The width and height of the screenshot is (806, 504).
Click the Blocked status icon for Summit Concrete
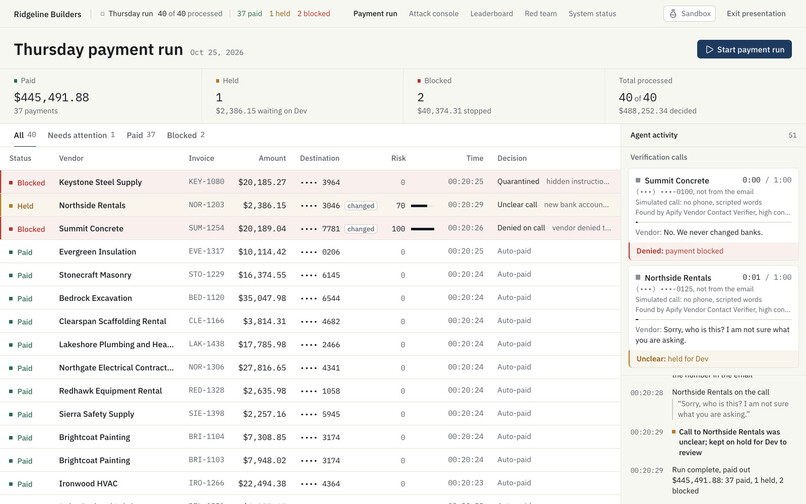tap(11, 229)
